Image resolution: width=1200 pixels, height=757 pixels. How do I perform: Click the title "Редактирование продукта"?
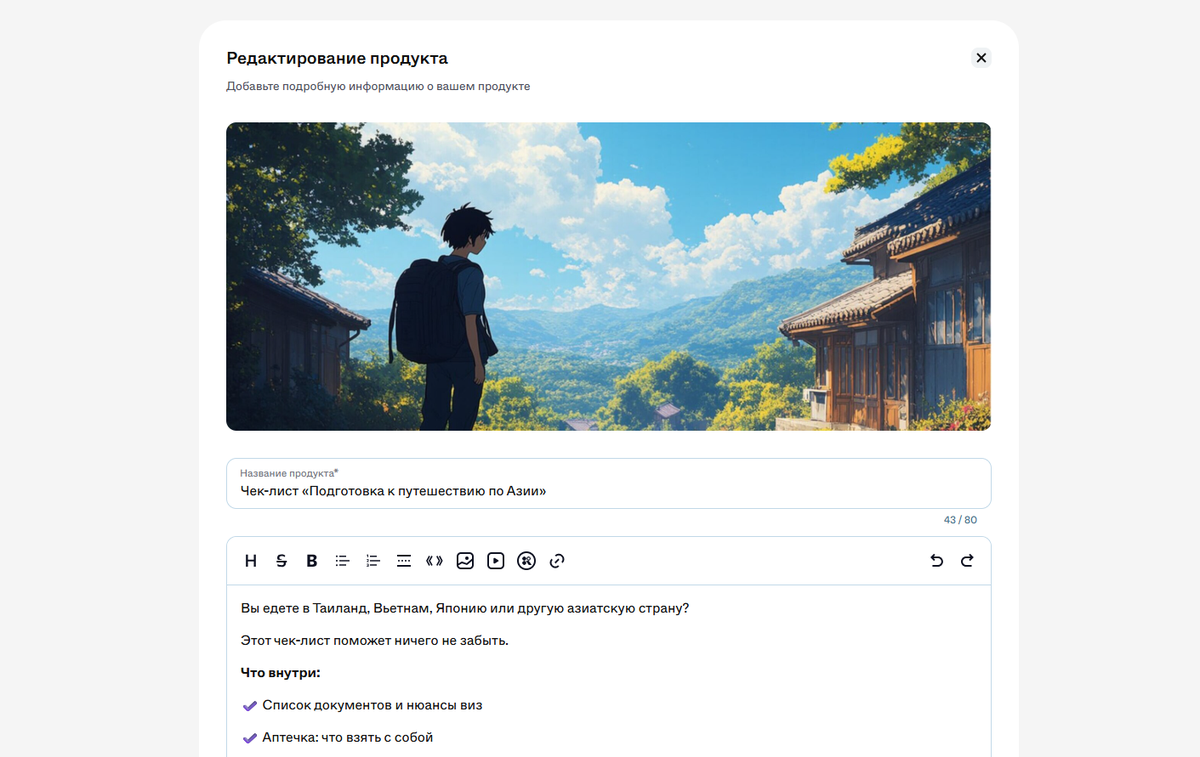[x=337, y=58]
